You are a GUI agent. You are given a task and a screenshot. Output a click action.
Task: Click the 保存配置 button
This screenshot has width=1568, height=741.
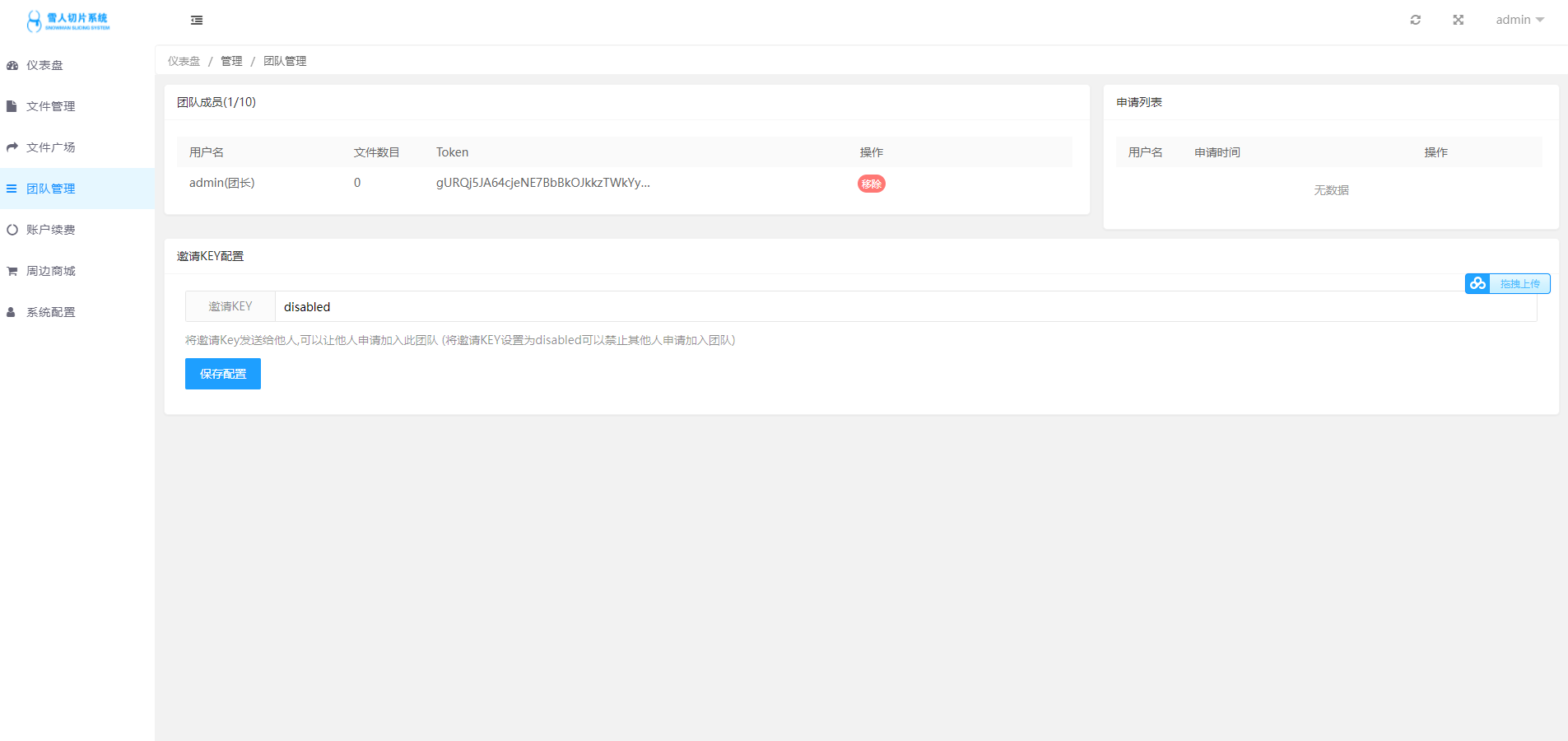pyautogui.click(x=222, y=374)
